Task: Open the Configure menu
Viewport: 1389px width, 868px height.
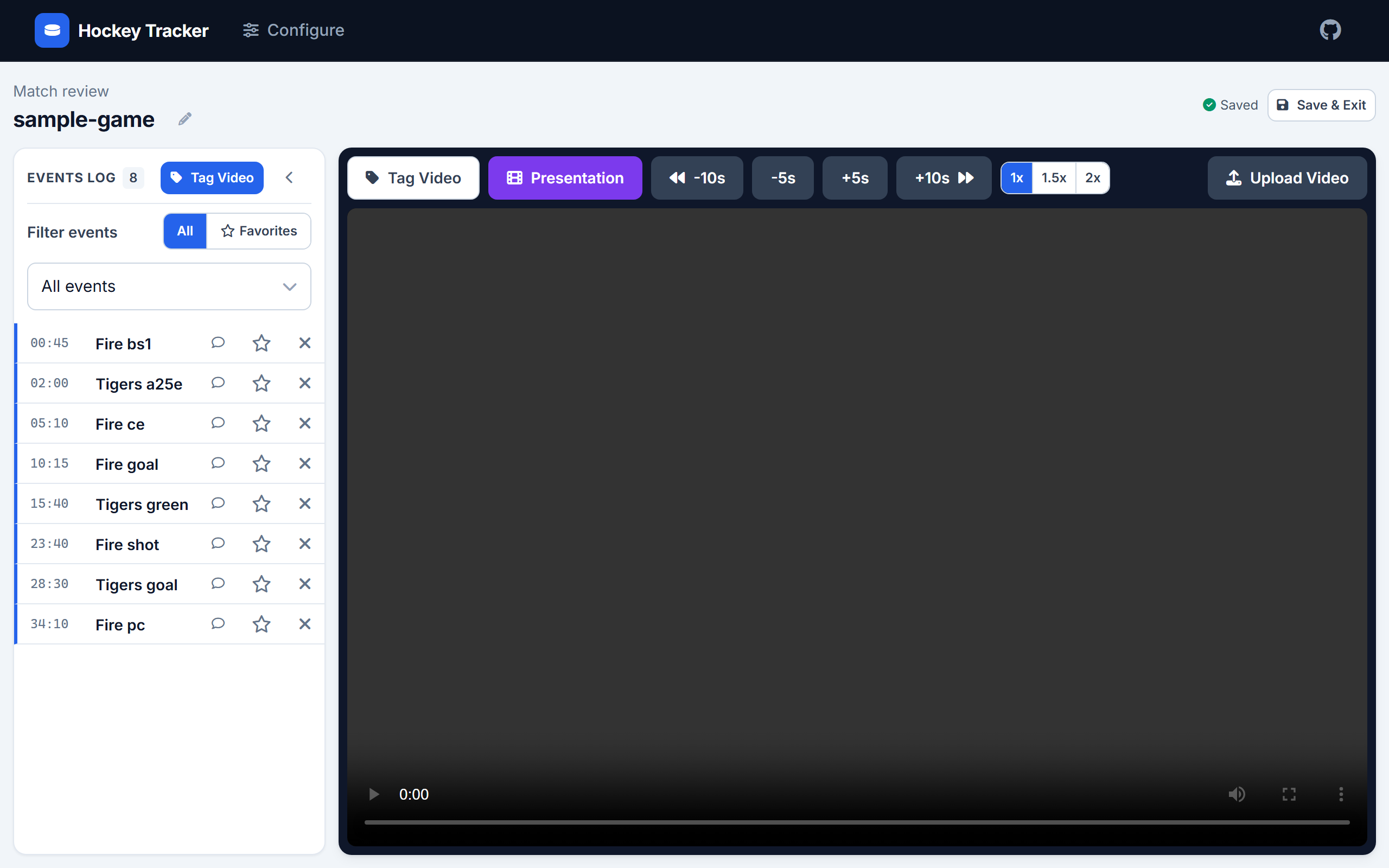Action: coord(294,30)
